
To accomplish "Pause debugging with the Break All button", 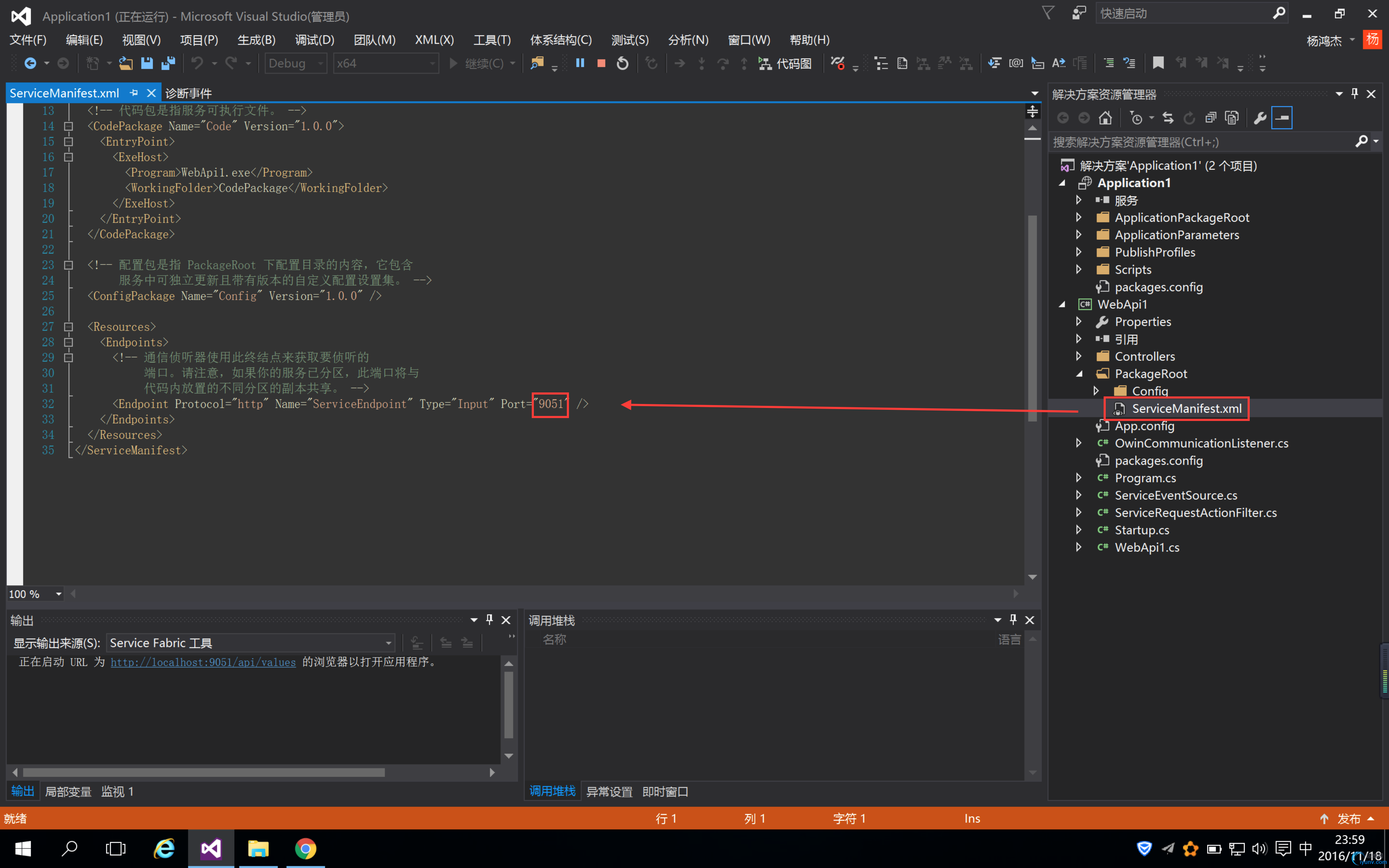I will [580, 63].
